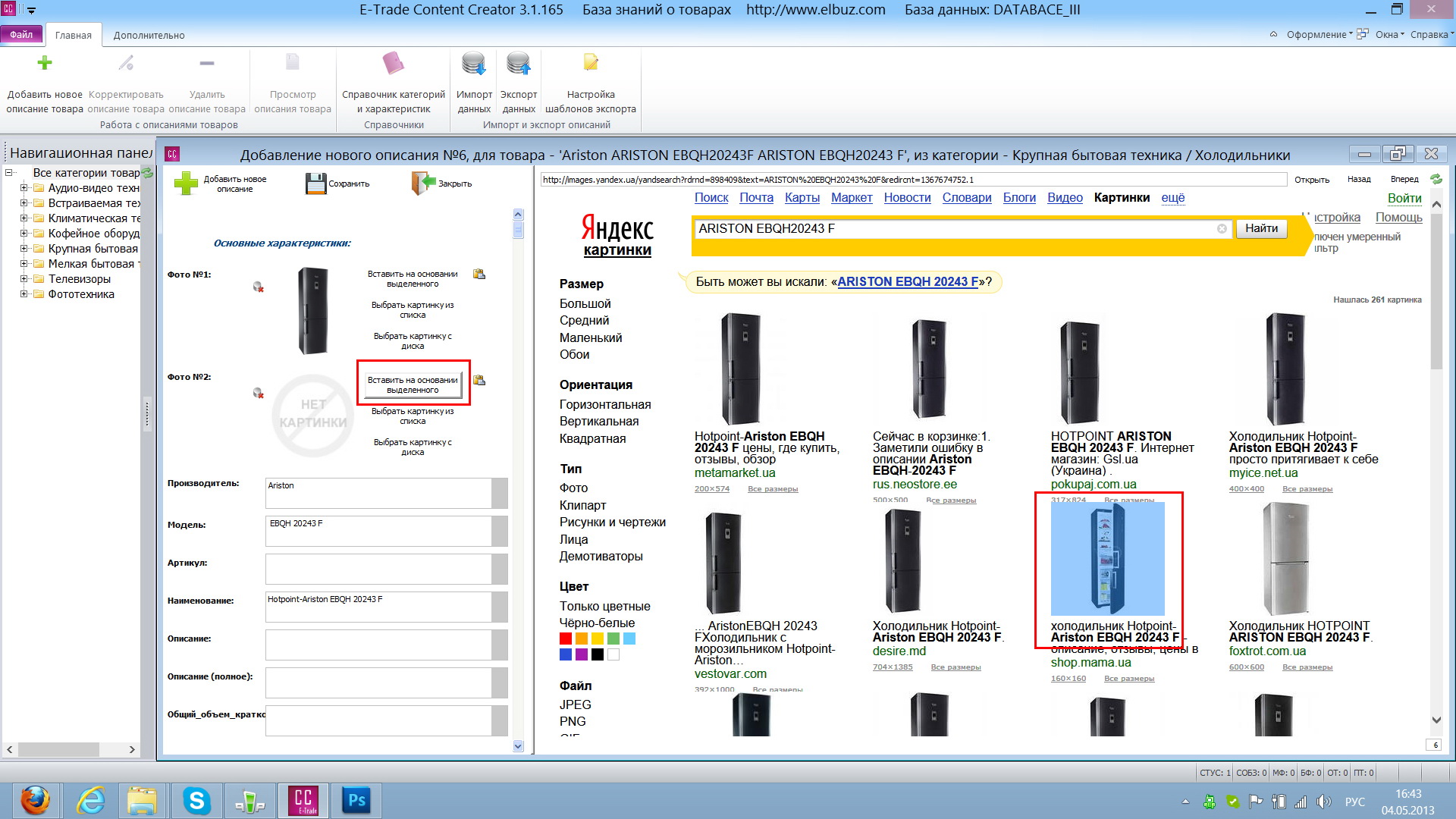Click the Edit product description pencil icon
The image size is (1456, 819).
coord(126,63)
